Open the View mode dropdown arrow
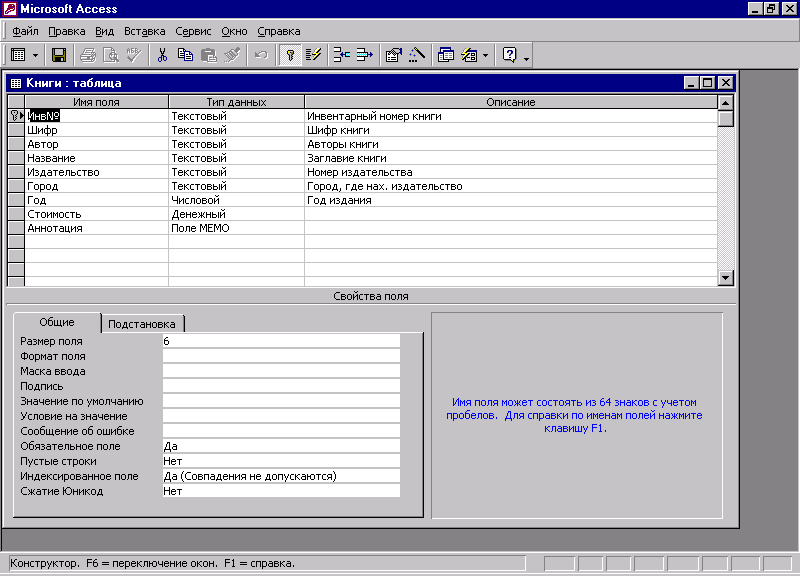The width and height of the screenshot is (800, 576). [35, 55]
